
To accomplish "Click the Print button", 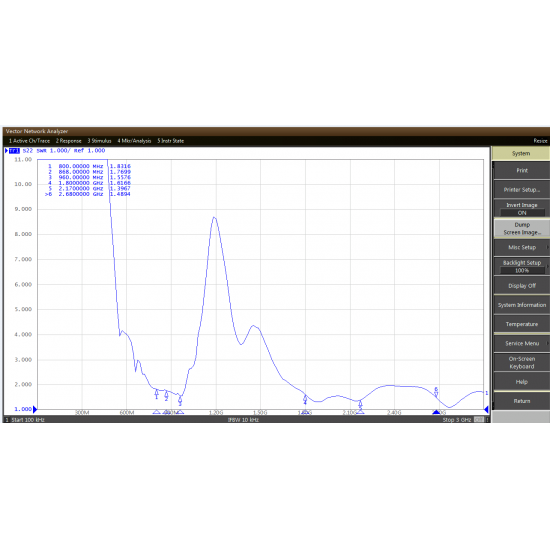I will [522, 170].
